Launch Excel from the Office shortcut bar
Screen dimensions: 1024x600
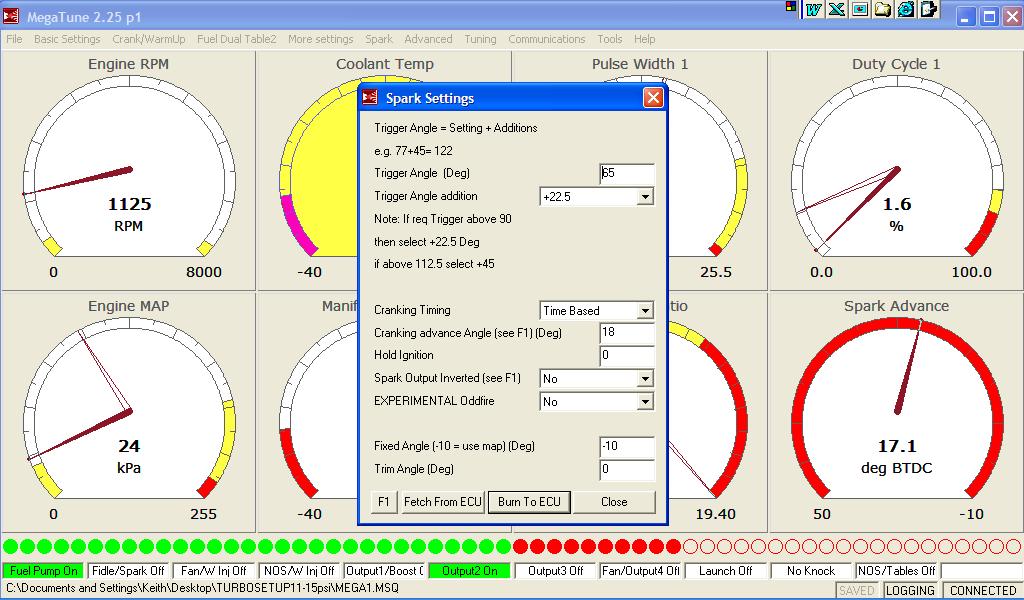(x=836, y=9)
